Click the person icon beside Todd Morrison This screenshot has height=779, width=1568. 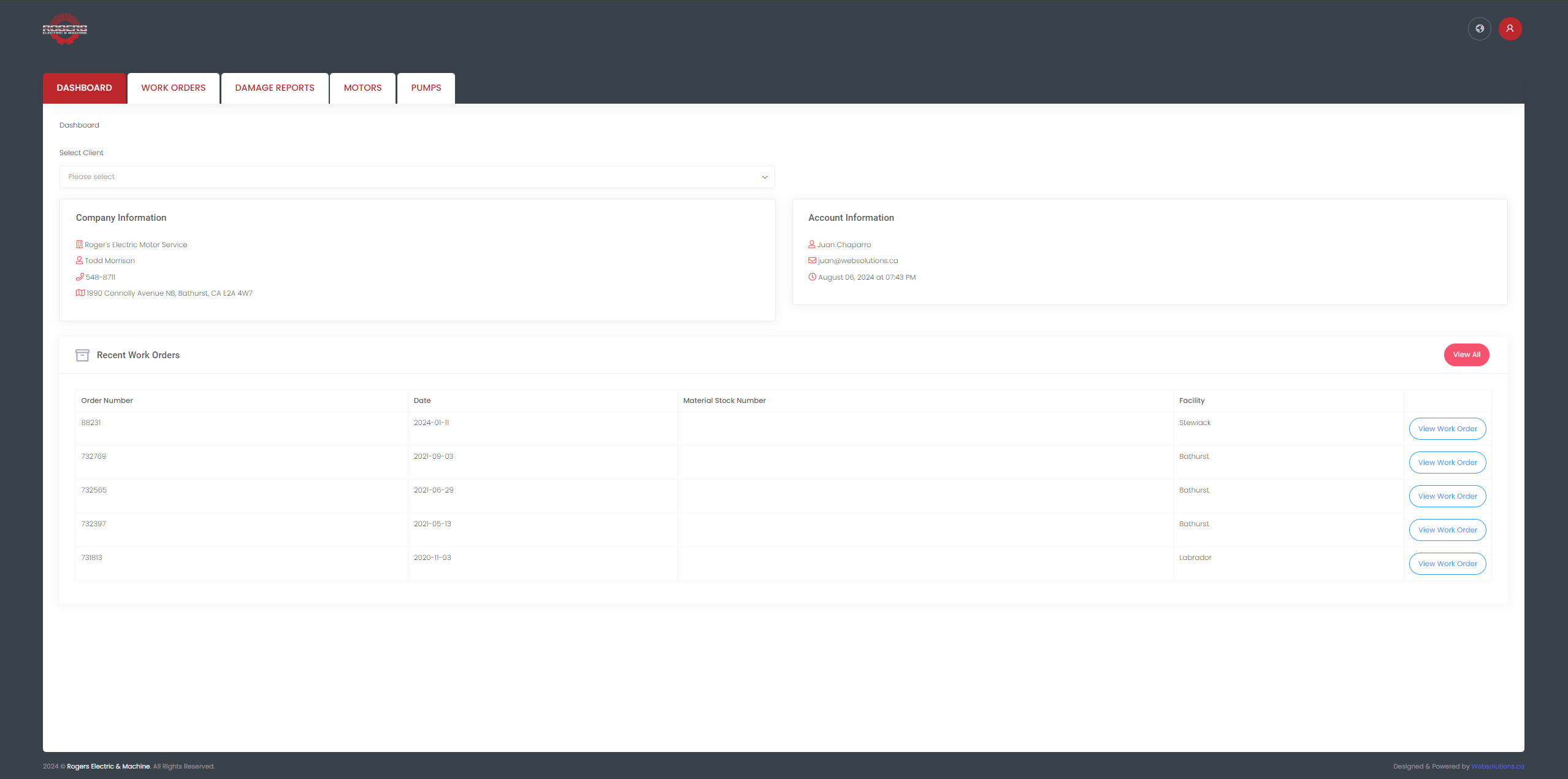79,261
